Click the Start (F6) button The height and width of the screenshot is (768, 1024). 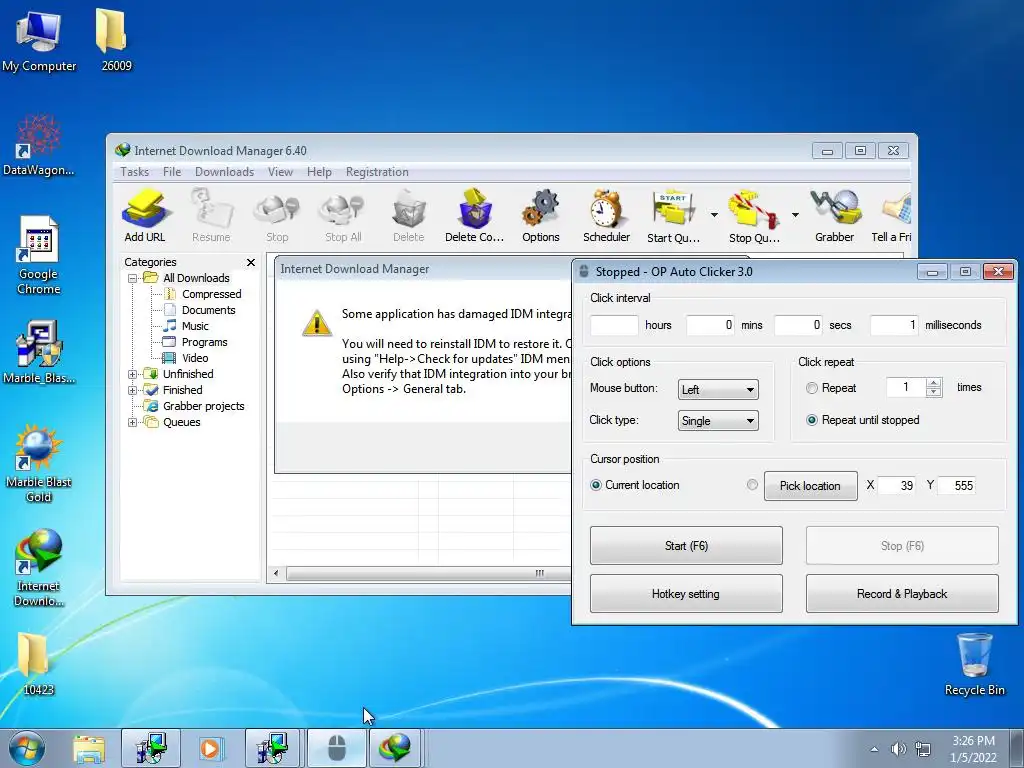click(x=686, y=545)
